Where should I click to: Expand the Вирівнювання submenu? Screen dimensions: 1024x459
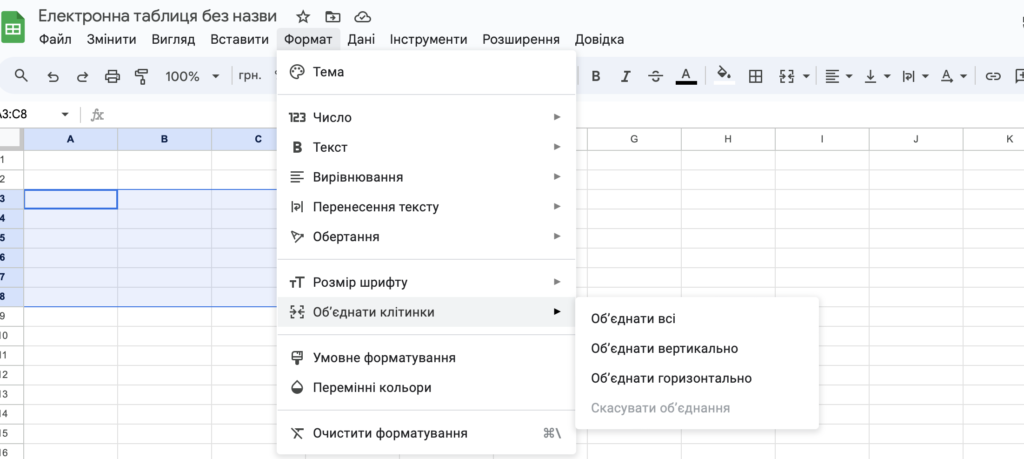click(x=426, y=177)
